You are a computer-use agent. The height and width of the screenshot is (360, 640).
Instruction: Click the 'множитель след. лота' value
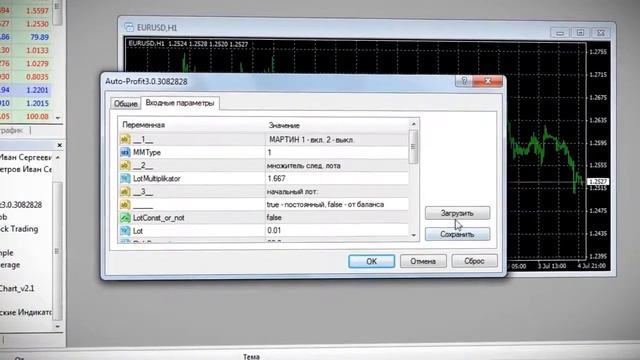pos(304,166)
